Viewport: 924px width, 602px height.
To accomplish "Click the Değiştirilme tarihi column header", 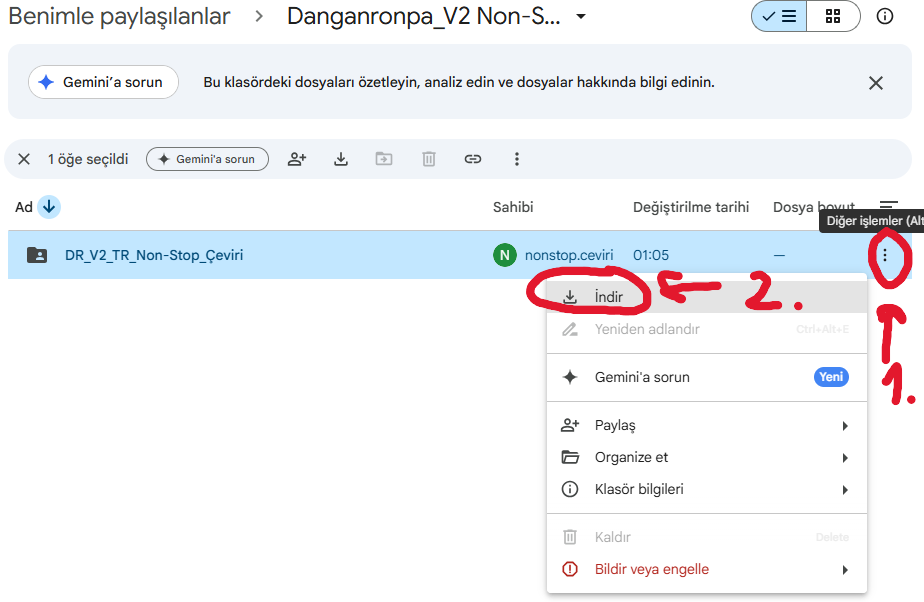I will (691, 207).
